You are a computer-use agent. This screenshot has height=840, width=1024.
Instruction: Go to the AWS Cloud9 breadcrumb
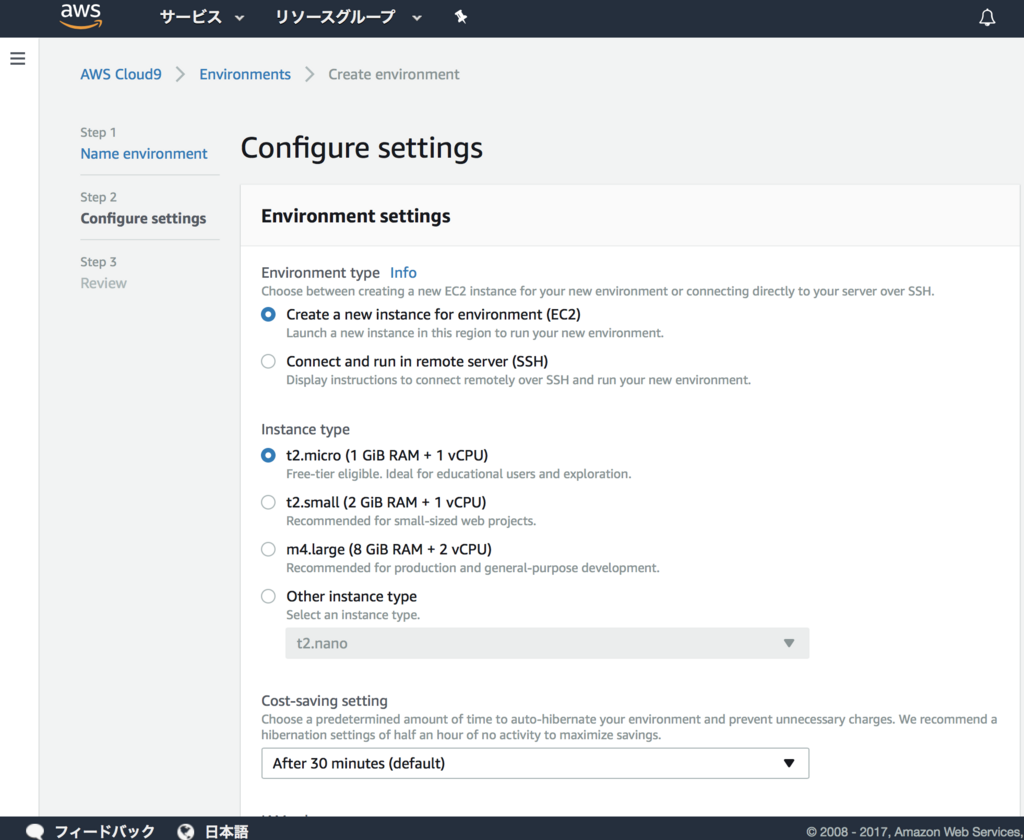pyautogui.click(x=121, y=74)
